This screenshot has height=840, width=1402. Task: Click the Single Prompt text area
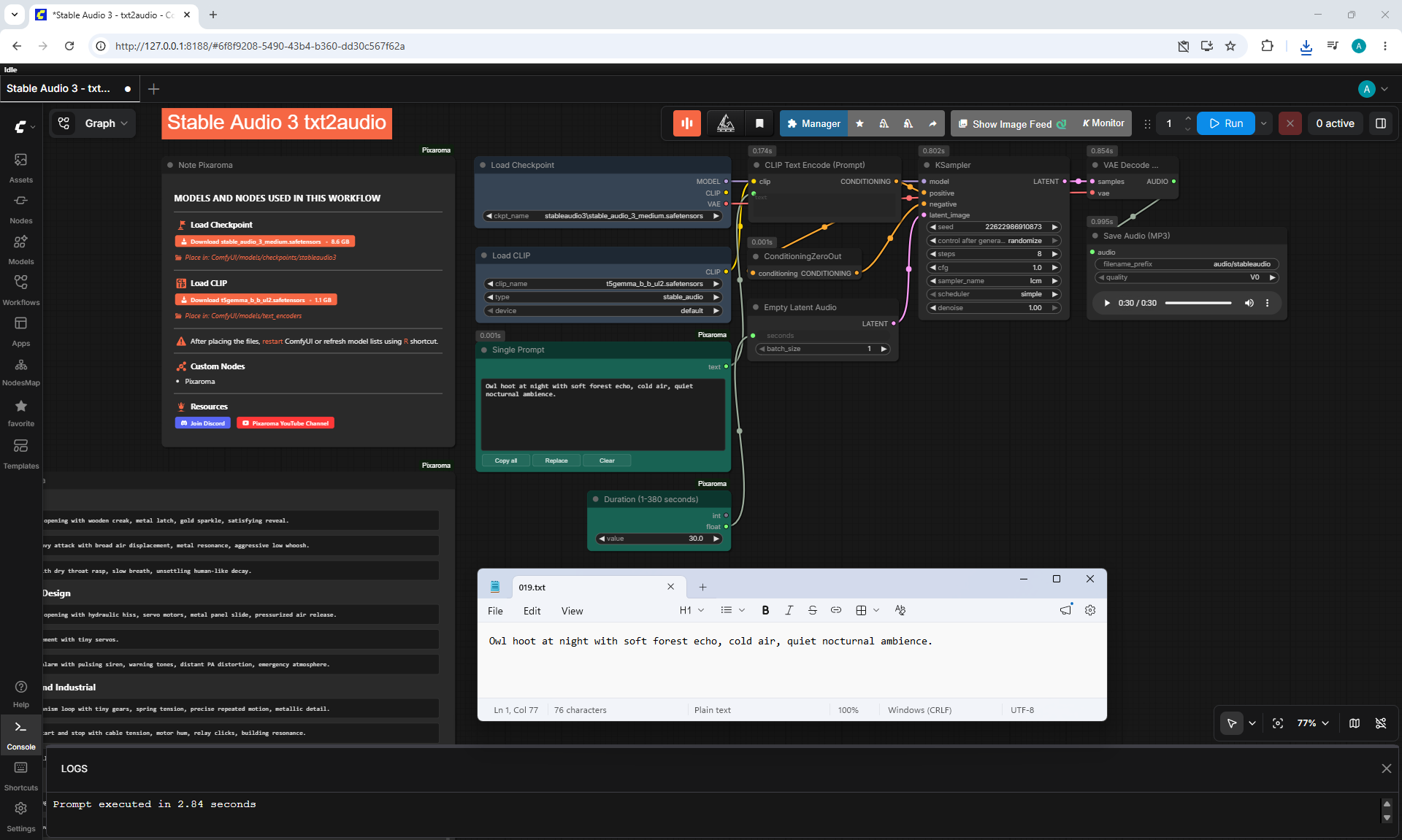coord(603,413)
